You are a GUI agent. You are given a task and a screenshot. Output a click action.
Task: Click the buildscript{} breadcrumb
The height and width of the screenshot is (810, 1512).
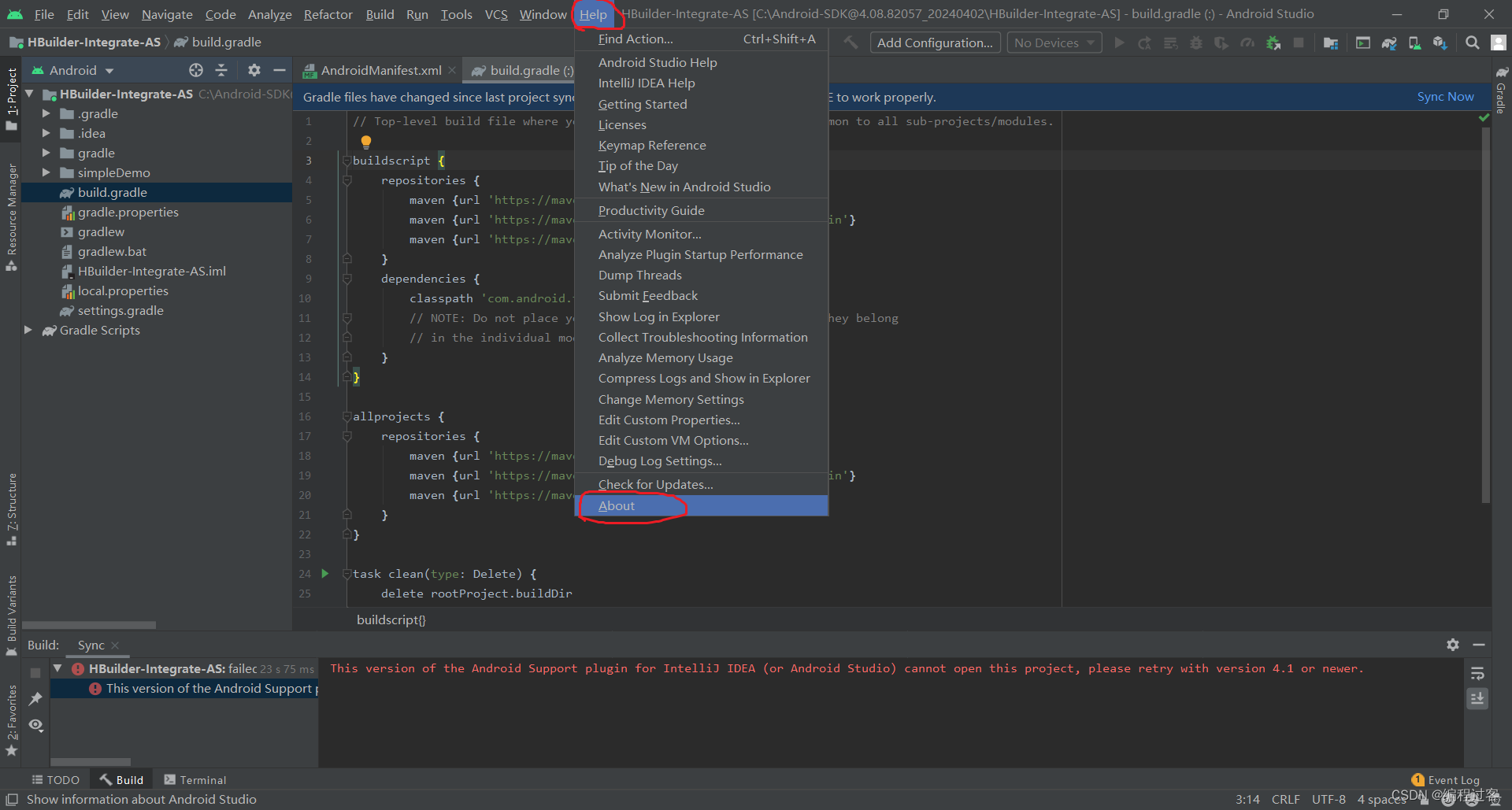click(x=391, y=620)
